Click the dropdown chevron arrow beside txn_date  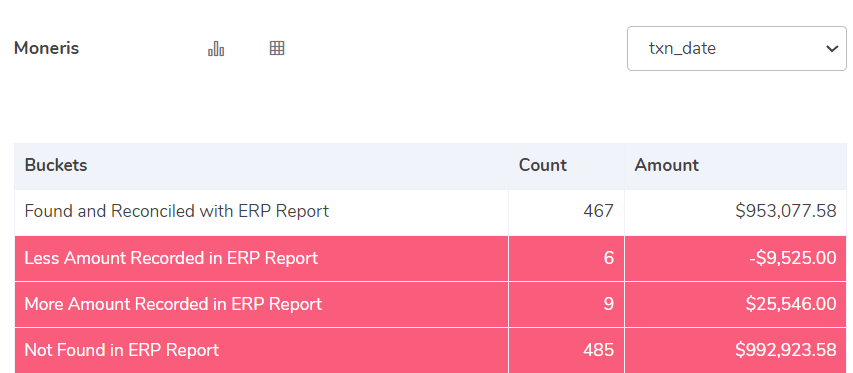coord(832,48)
